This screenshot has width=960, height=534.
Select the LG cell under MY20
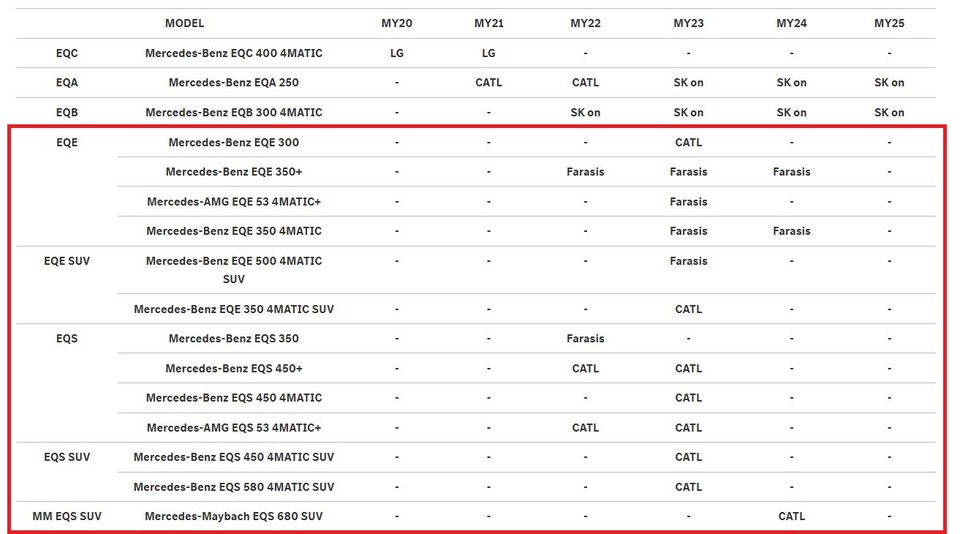397,53
